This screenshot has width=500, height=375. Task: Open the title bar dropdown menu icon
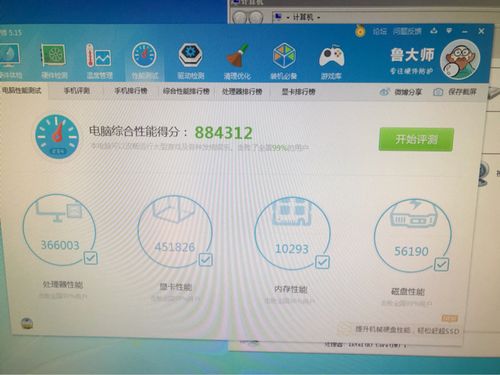click(449, 31)
